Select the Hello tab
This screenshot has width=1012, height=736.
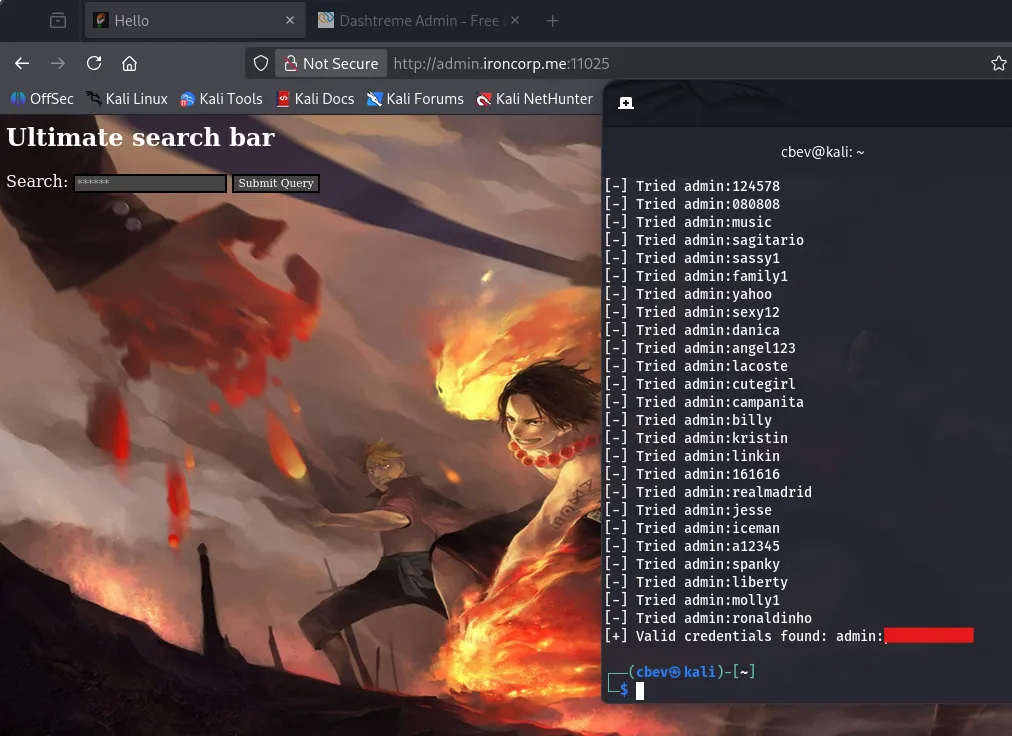tap(180, 20)
